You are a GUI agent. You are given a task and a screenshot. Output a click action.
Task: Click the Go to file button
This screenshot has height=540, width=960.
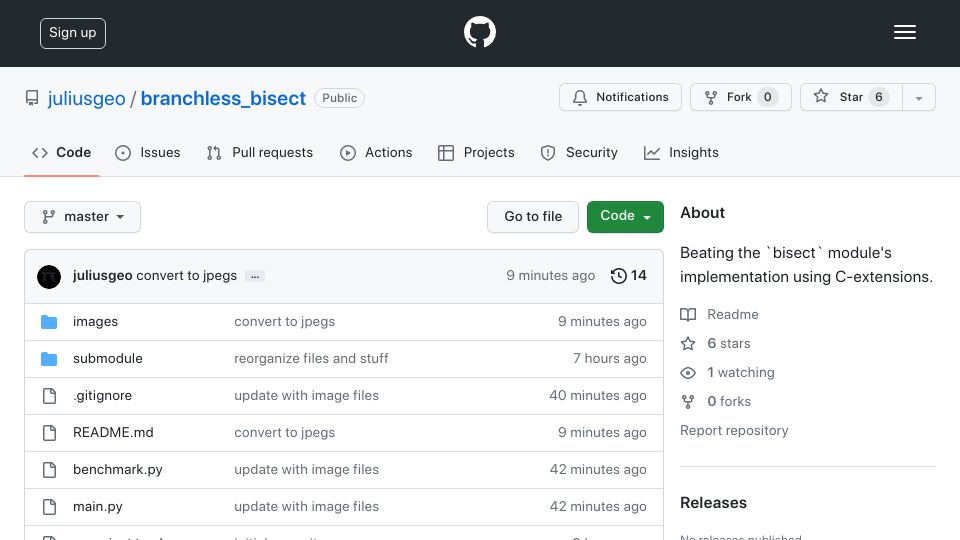click(533, 217)
